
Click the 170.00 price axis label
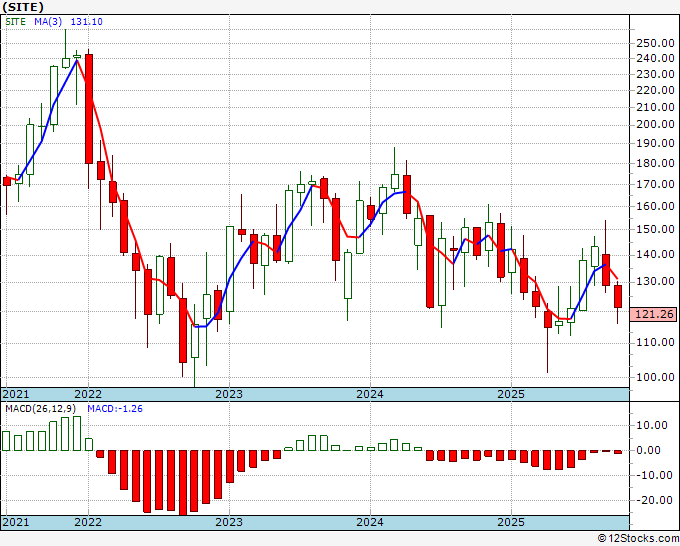click(655, 184)
